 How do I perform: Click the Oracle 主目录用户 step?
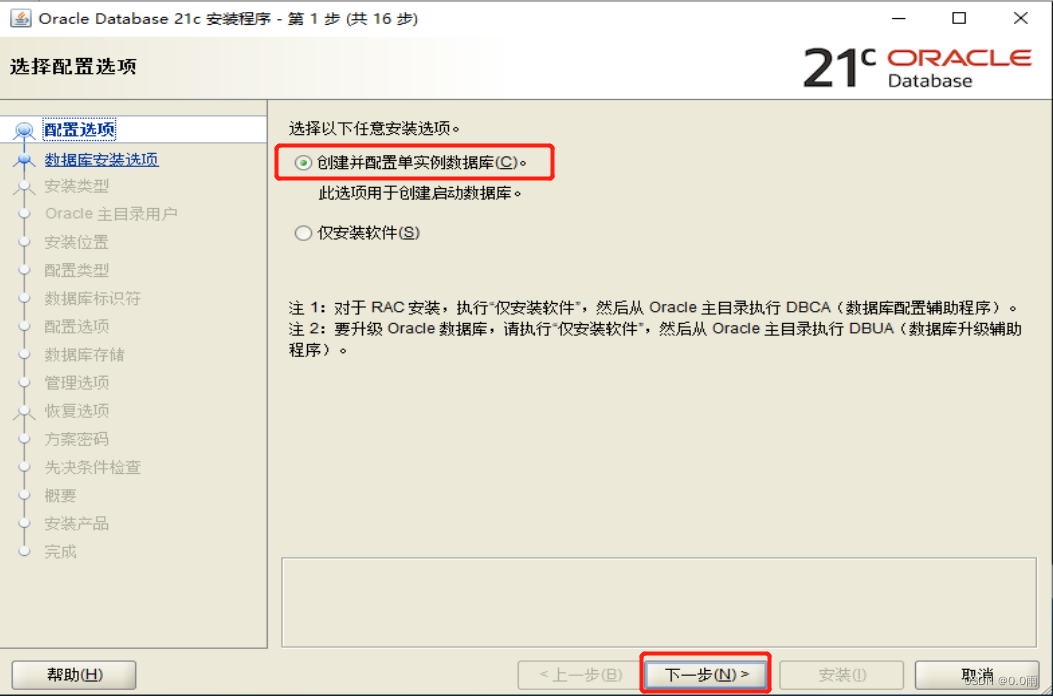point(111,214)
